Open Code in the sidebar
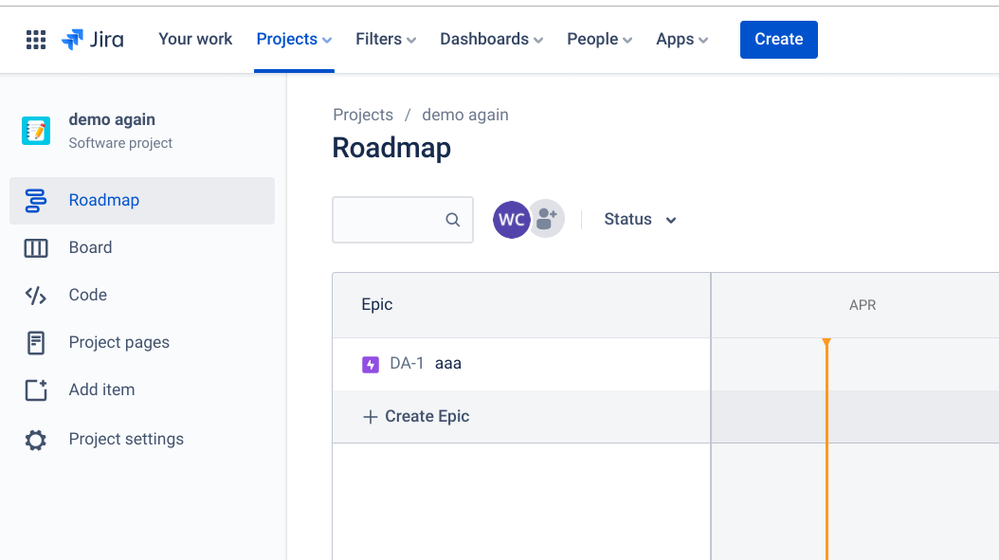Image resolution: width=999 pixels, height=560 pixels. pyautogui.click(x=142, y=295)
